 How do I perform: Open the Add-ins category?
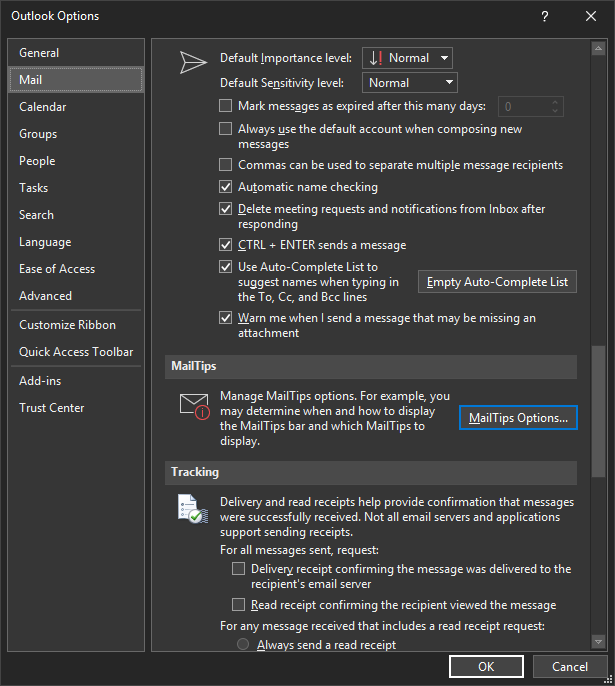(x=76, y=381)
